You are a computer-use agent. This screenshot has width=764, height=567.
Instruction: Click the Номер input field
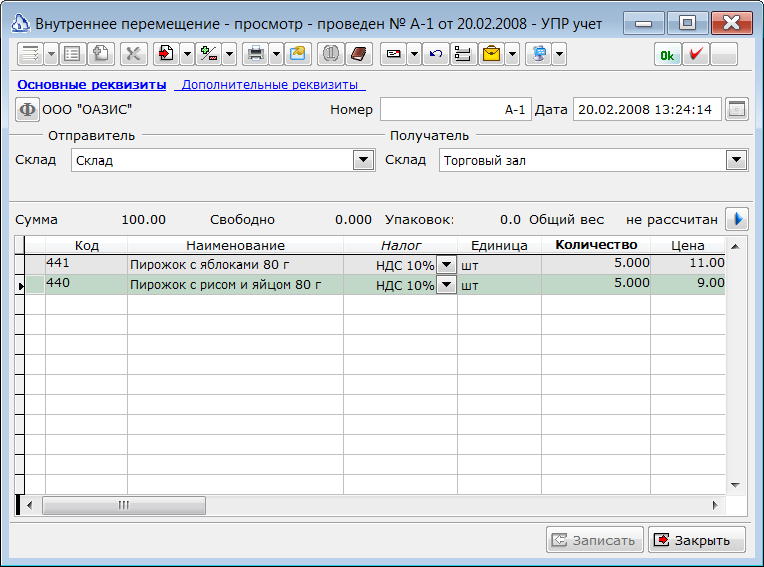click(456, 109)
